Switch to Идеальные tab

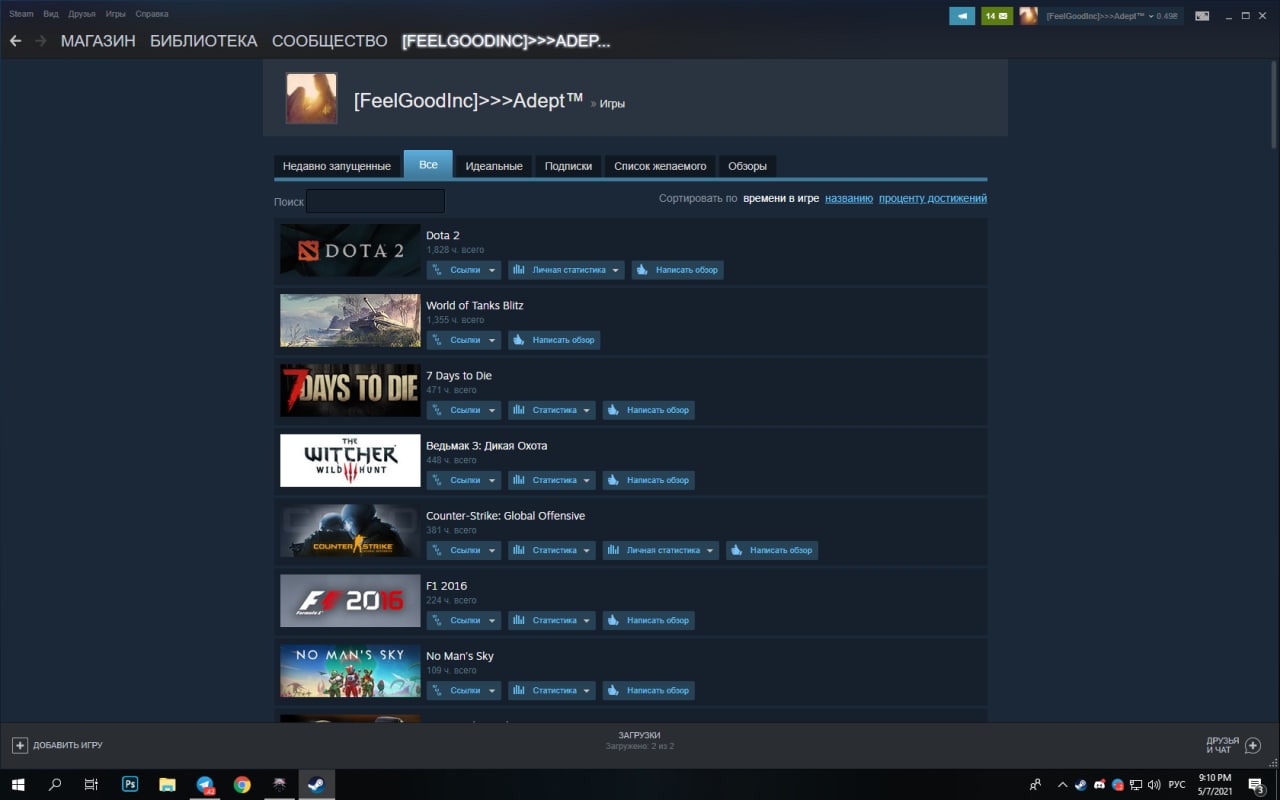[494, 166]
